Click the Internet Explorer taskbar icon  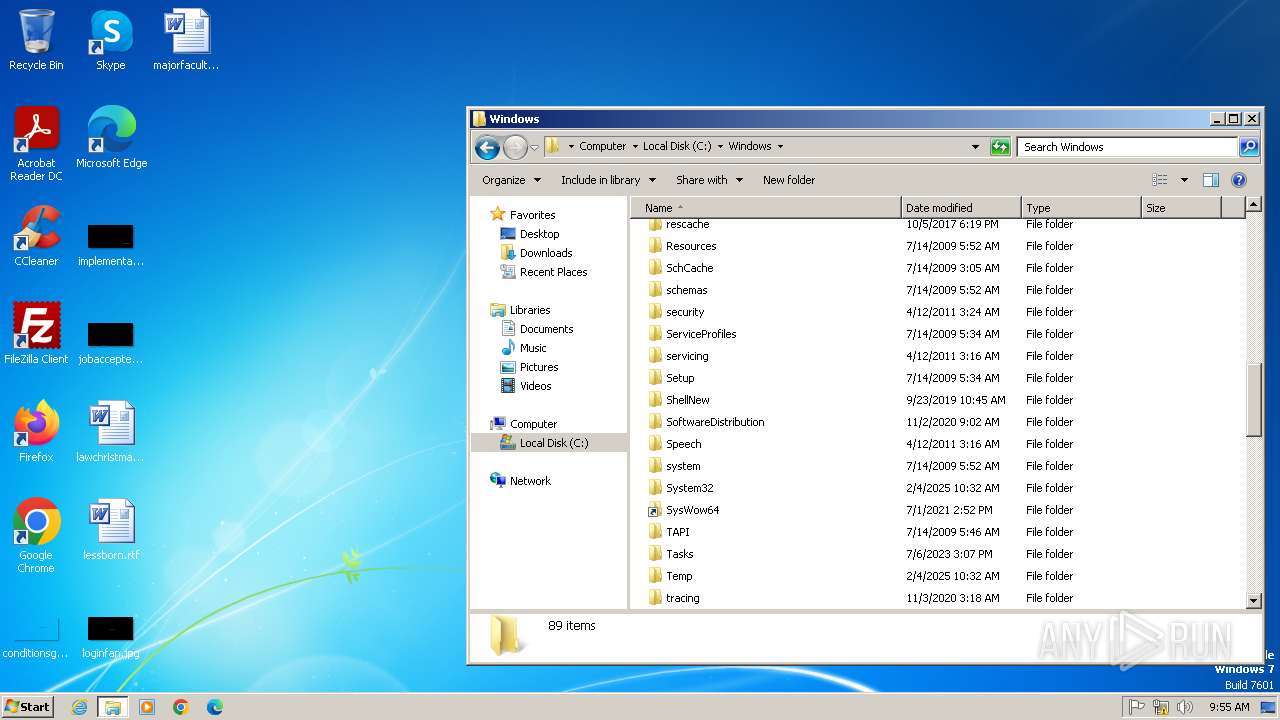point(79,707)
